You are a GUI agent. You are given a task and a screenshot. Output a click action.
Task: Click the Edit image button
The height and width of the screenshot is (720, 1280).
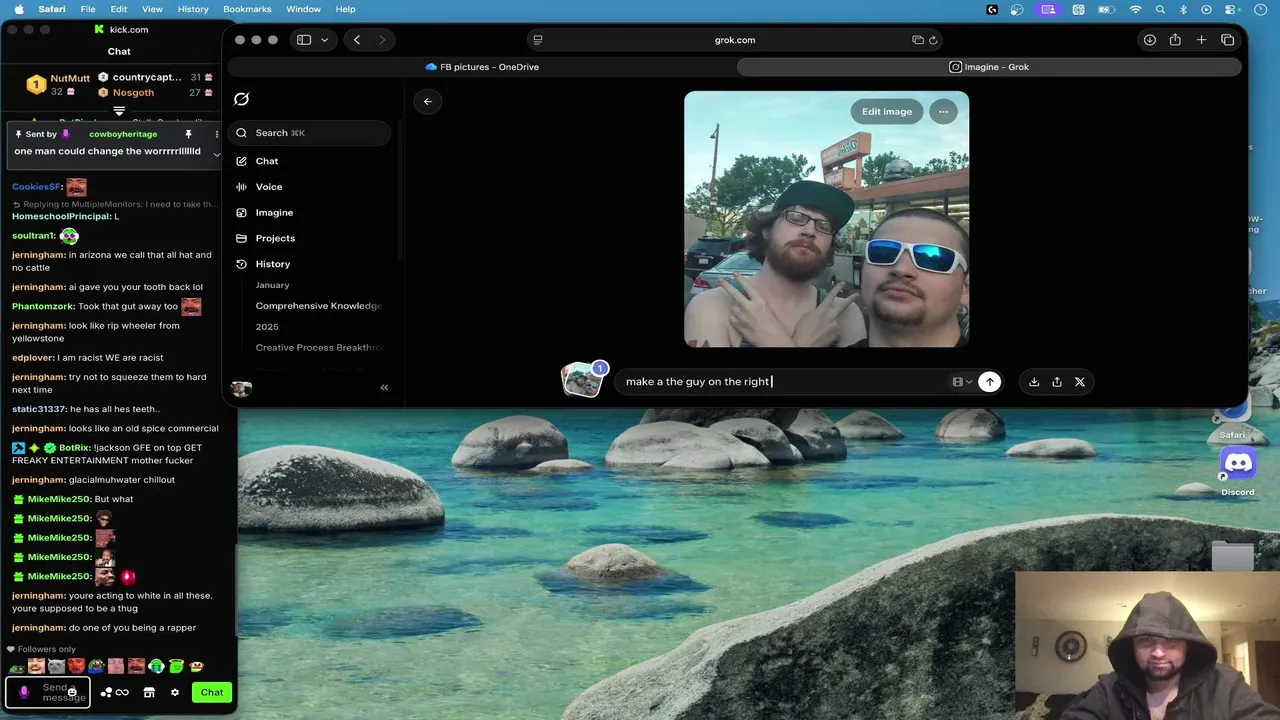pyautogui.click(x=887, y=111)
